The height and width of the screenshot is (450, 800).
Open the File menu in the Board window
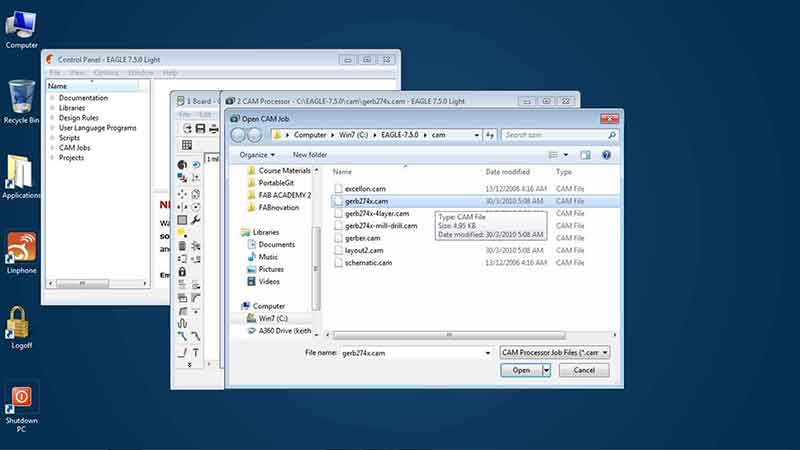(x=185, y=114)
